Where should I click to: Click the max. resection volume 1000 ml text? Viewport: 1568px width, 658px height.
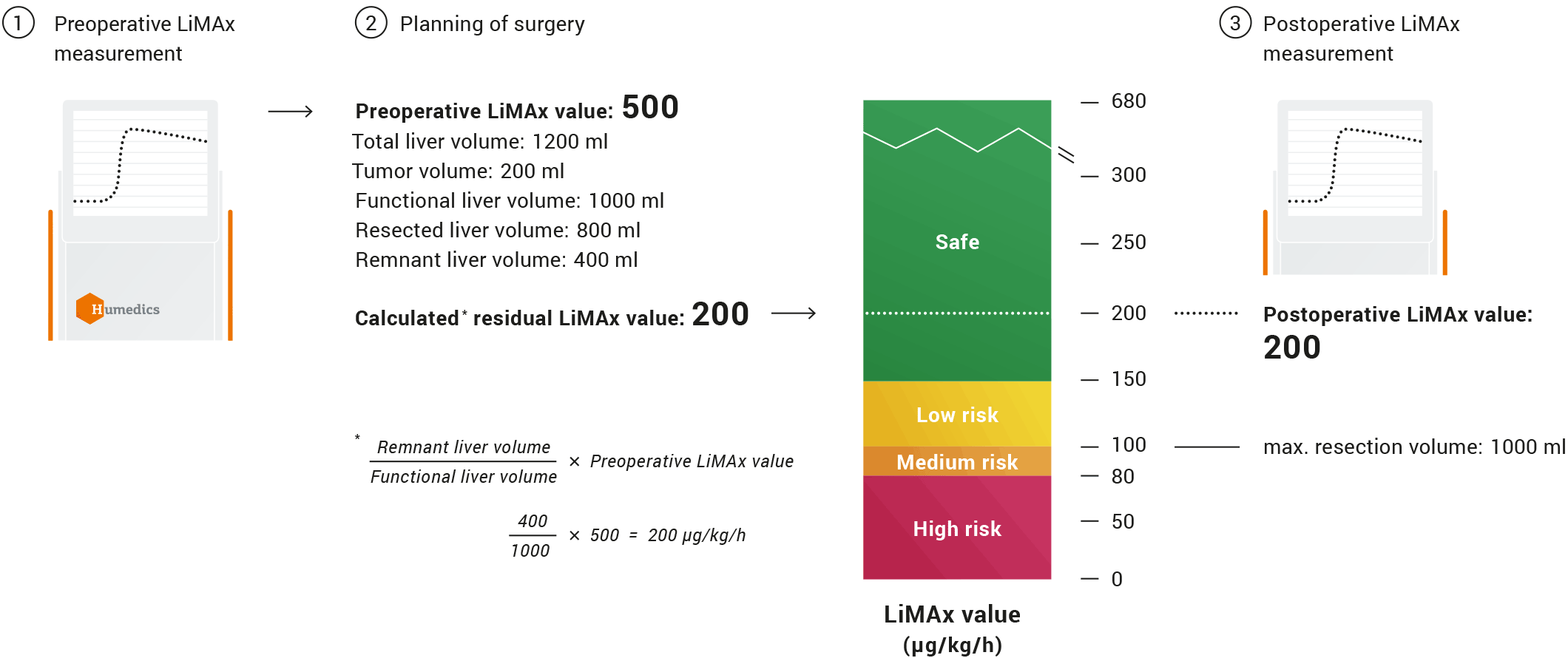pos(1413,447)
